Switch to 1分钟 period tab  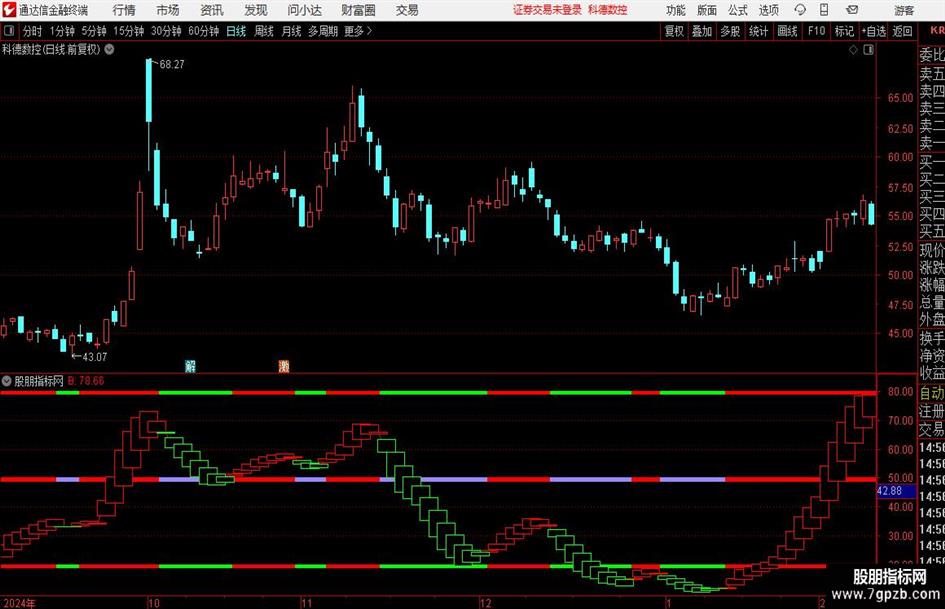coord(62,31)
